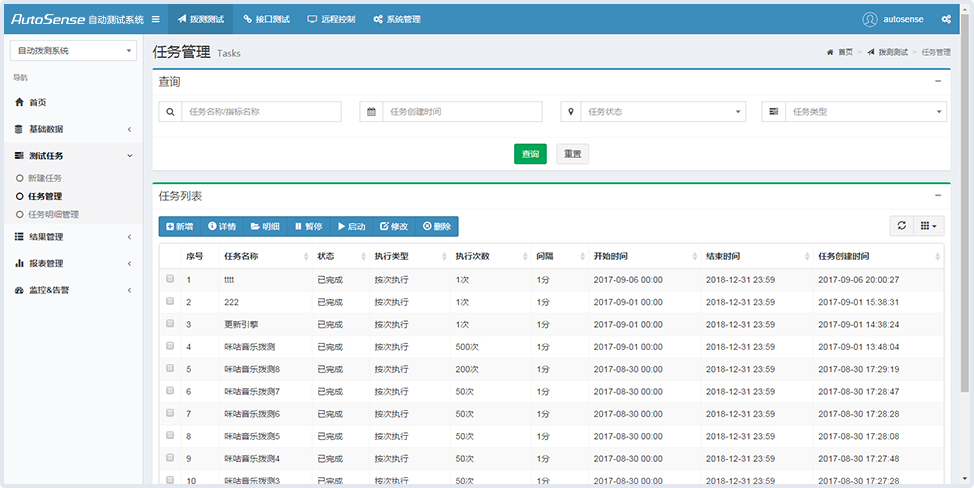This screenshot has height=488, width=974.
Task: Check the checkbox for row 更新引擎
Action: click(x=170, y=323)
